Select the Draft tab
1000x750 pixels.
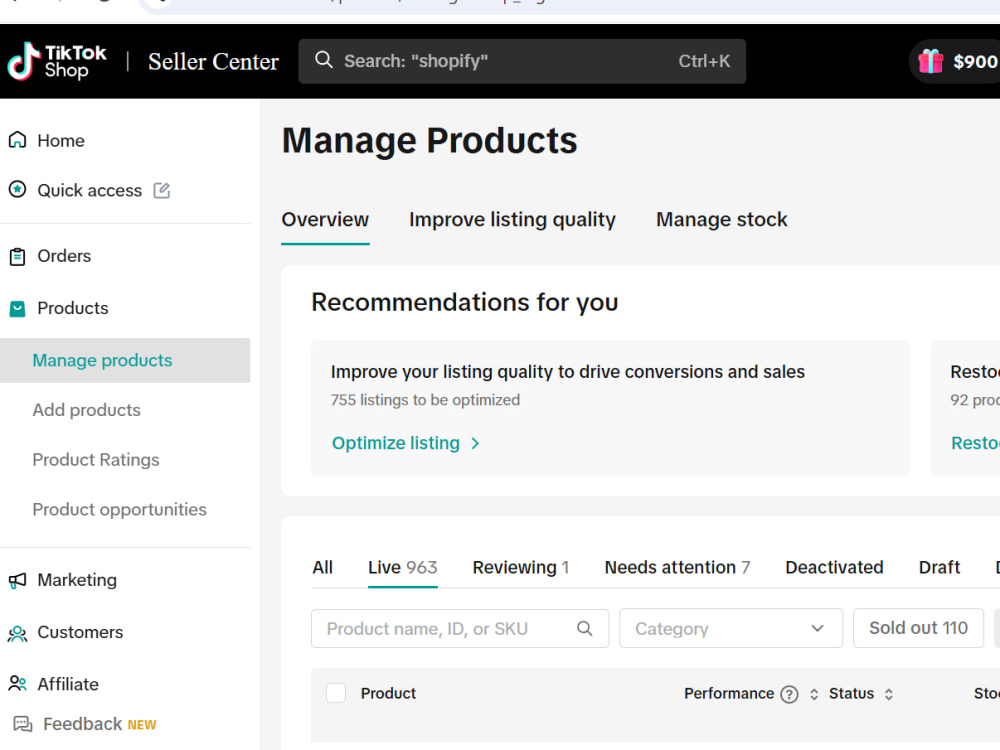click(x=939, y=567)
